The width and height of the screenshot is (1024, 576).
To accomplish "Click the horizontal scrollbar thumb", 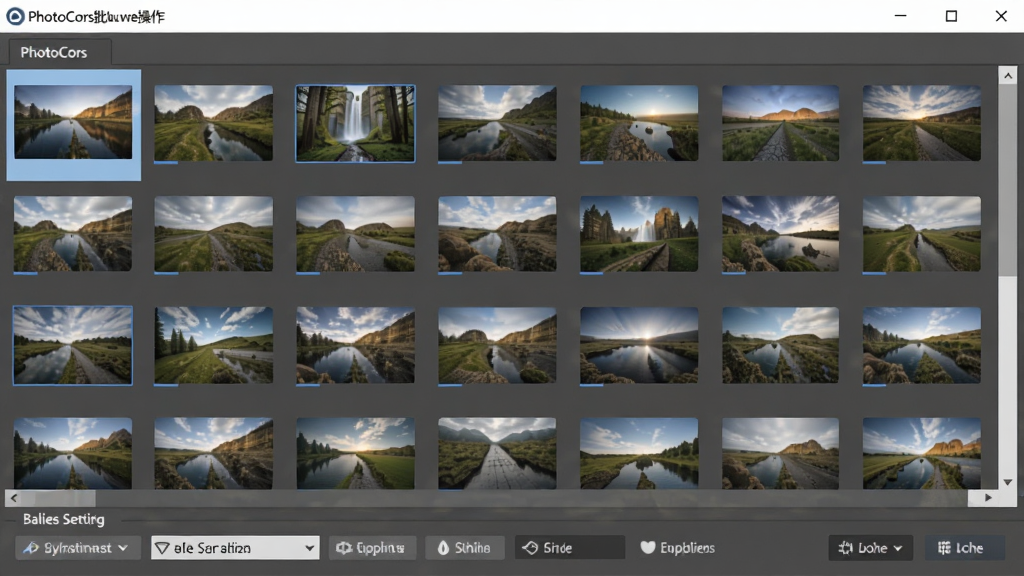I will (x=59, y=498).
